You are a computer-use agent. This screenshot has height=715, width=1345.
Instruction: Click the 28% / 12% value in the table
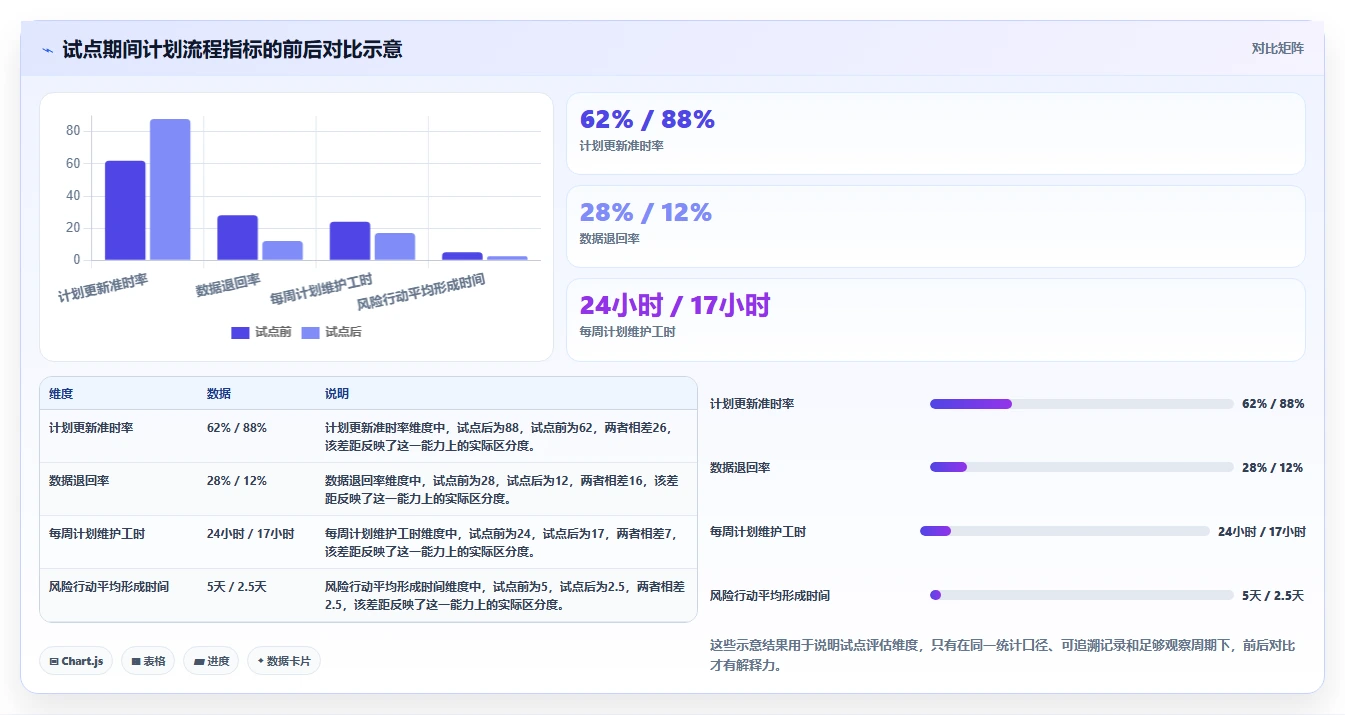click(237, 481)
